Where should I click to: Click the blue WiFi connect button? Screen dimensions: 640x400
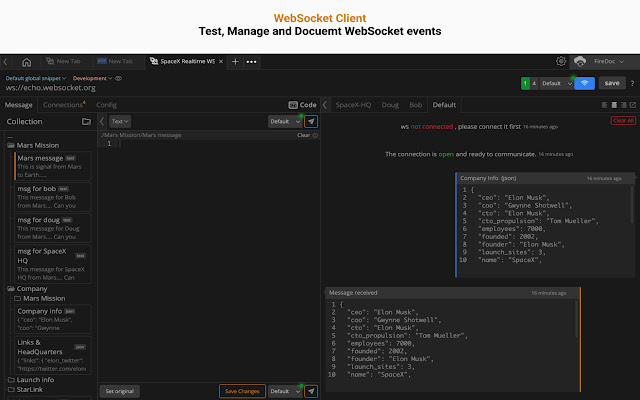[x=585, y=84]
